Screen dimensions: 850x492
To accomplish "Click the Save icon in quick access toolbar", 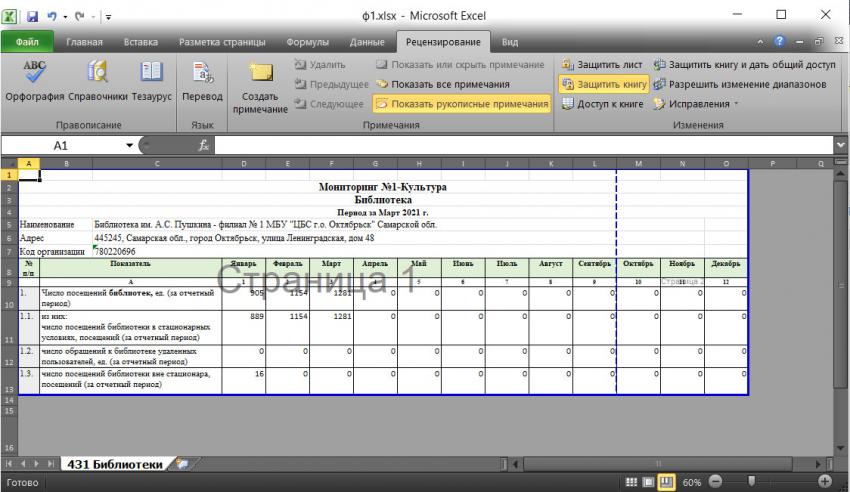I will pyautogui.click(x=33, y=16).
